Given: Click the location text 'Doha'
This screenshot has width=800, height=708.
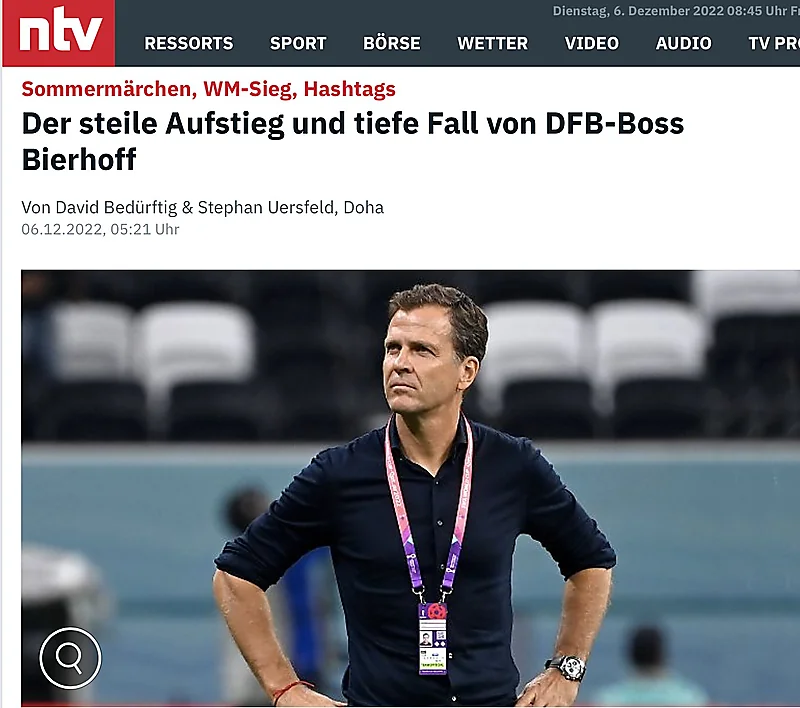Looking at the screenshot, I should [364, 208].
